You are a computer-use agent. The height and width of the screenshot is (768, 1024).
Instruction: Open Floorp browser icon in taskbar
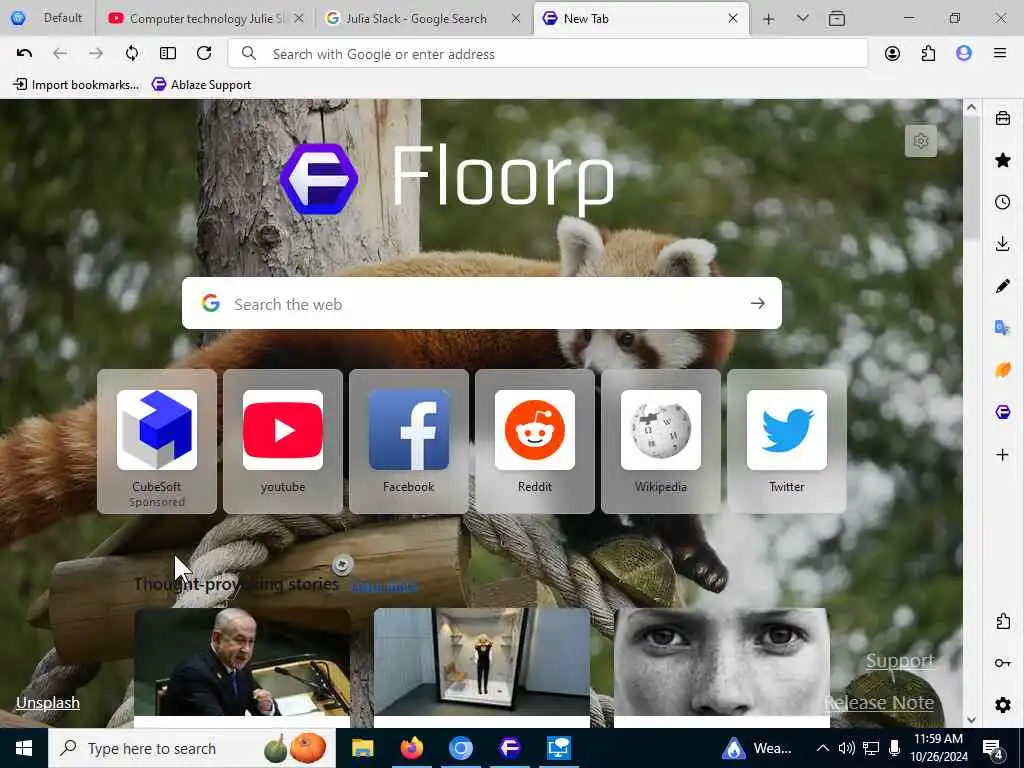click(x=509, y=748)
